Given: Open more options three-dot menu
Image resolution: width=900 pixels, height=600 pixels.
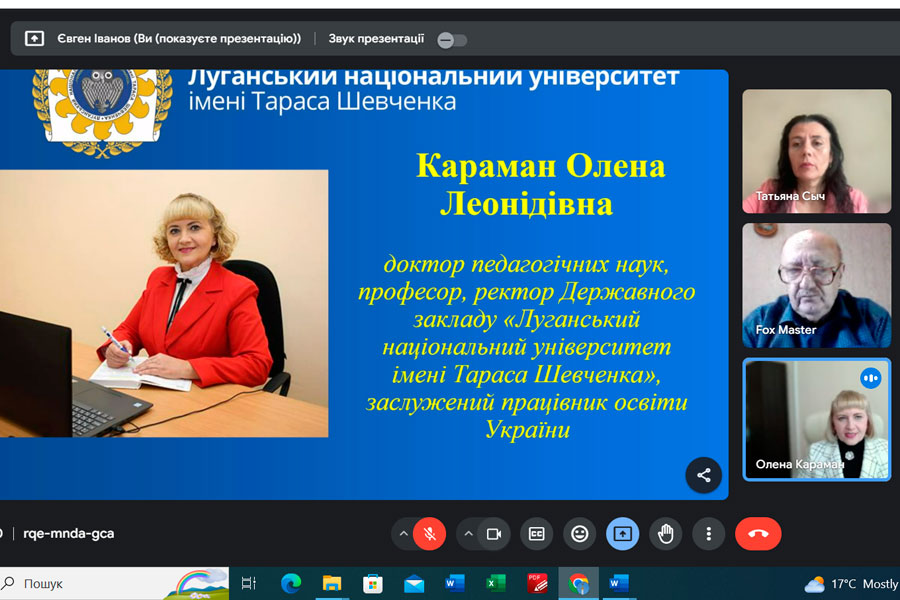Looking at the screenshot, I should tap(708, 534).
